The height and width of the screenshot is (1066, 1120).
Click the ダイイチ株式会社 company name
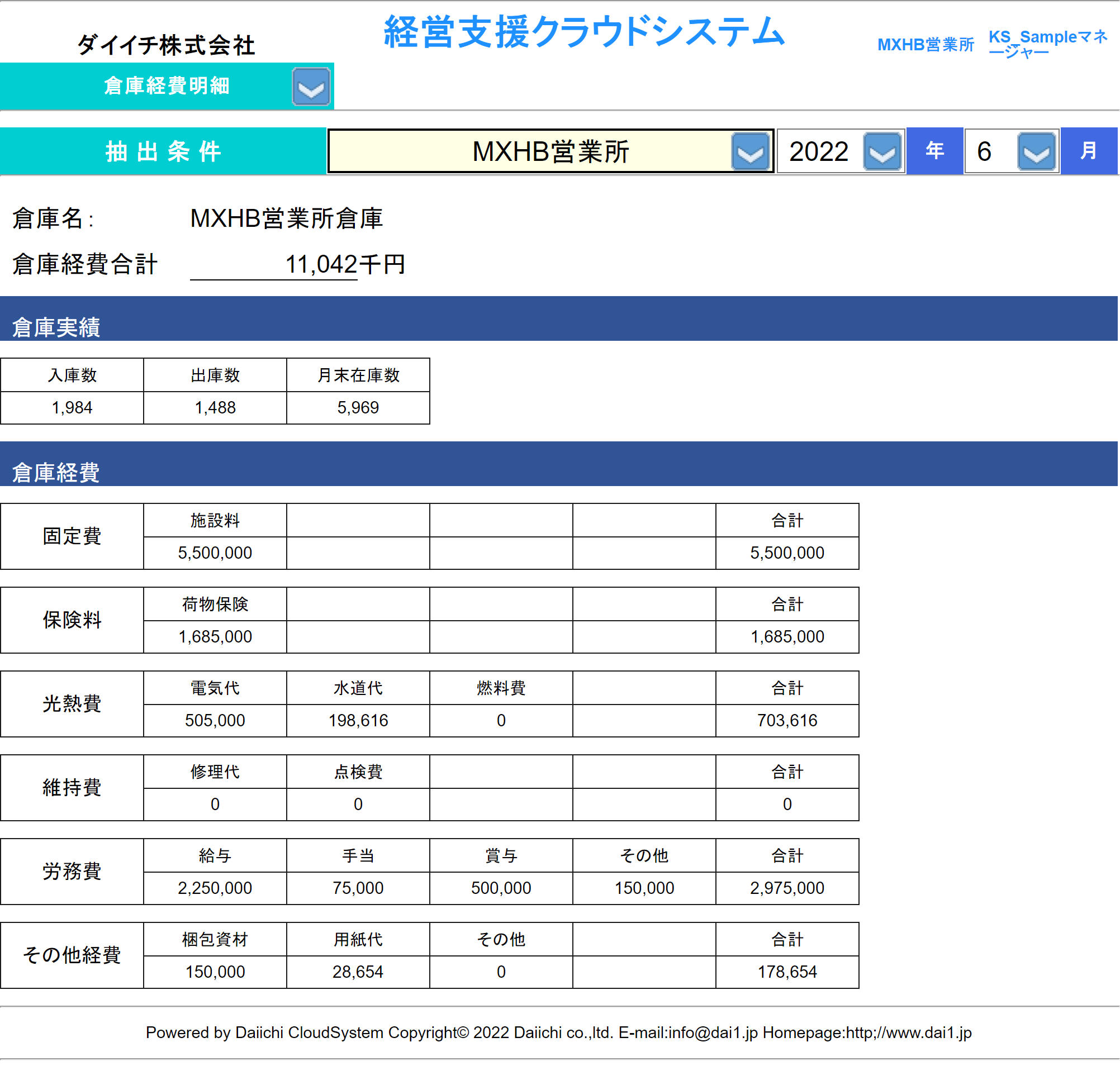(166, 45)
